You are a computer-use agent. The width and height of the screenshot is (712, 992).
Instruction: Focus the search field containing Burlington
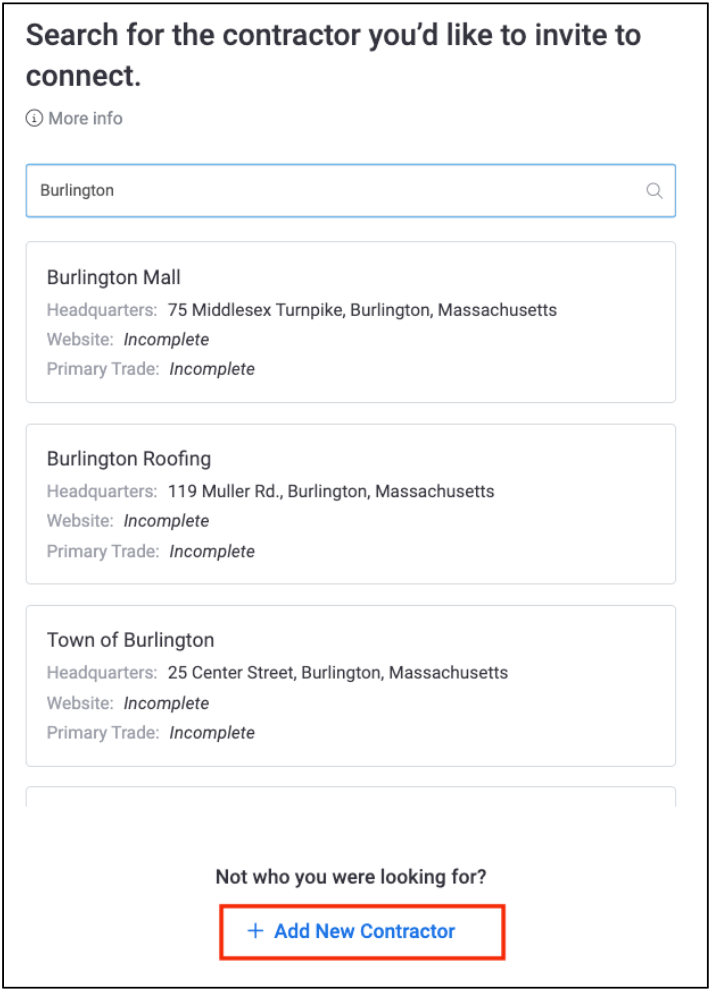tap(330, 191)
